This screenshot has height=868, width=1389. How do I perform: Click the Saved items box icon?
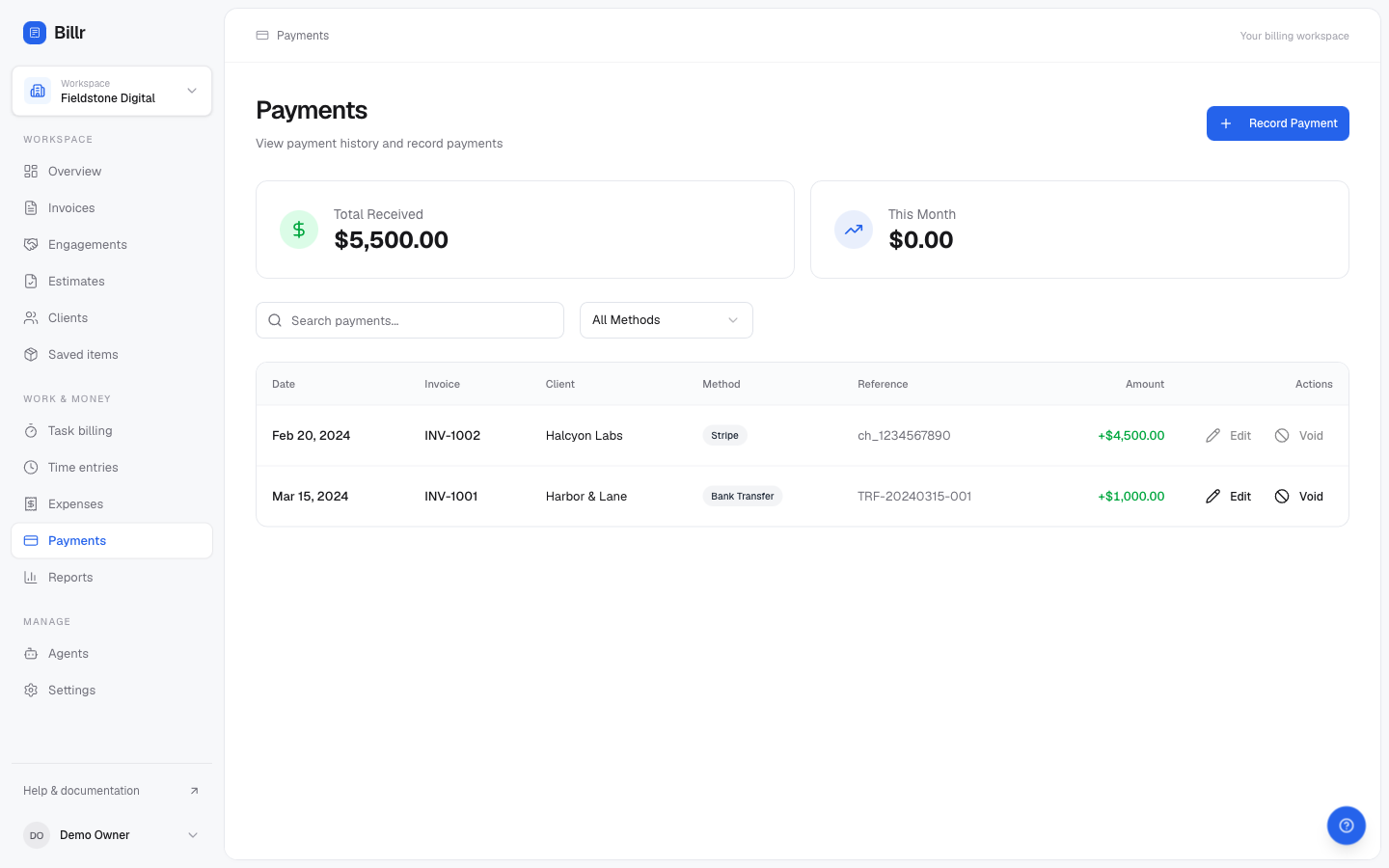pos(31,355)
